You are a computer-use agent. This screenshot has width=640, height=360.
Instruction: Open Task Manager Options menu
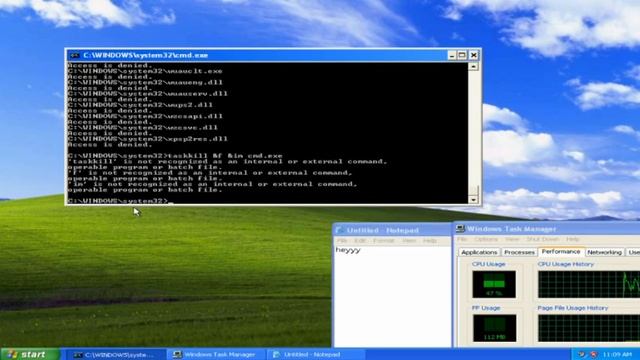pyautogui.click(x=486, y=239)
